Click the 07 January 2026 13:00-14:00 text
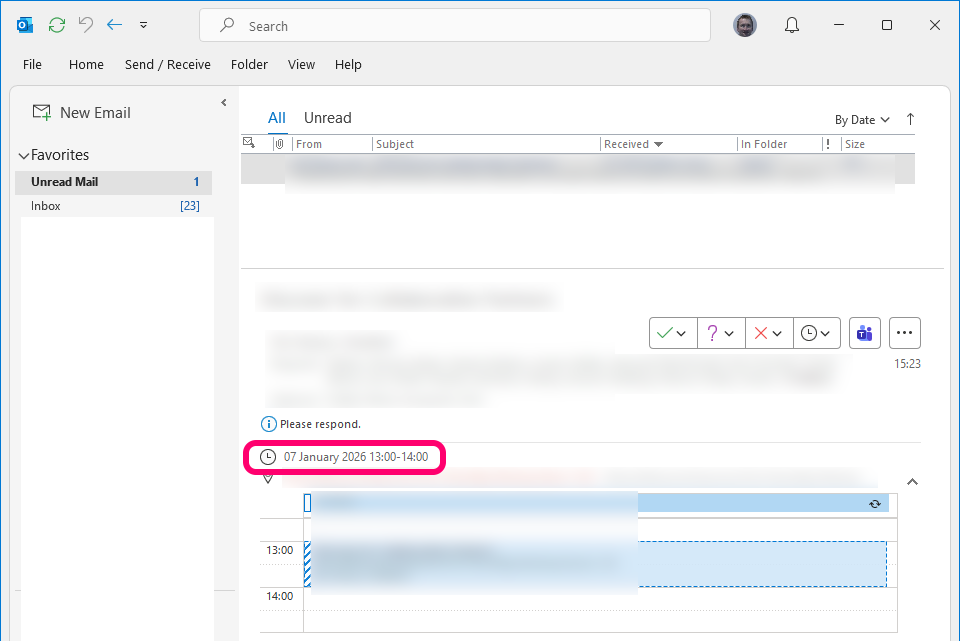The image size is (960, 641). tap(356, 457)
